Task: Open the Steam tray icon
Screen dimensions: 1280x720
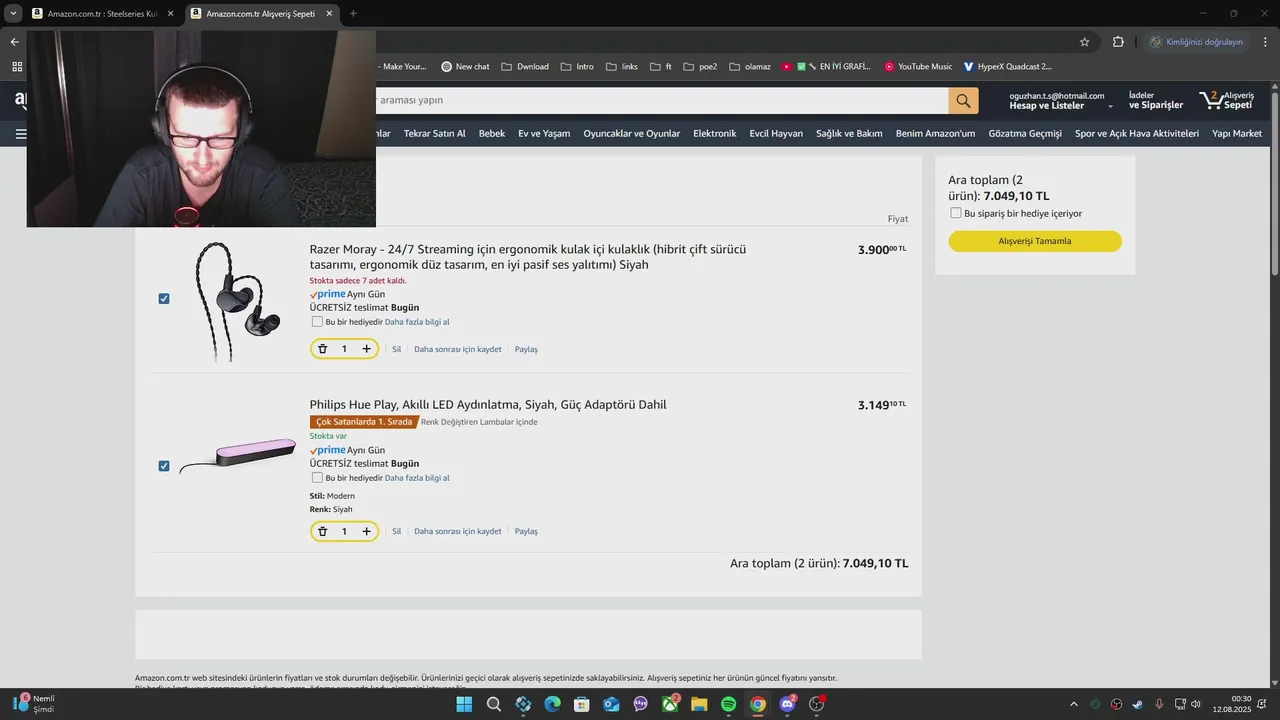Action: coord(1138,704)
